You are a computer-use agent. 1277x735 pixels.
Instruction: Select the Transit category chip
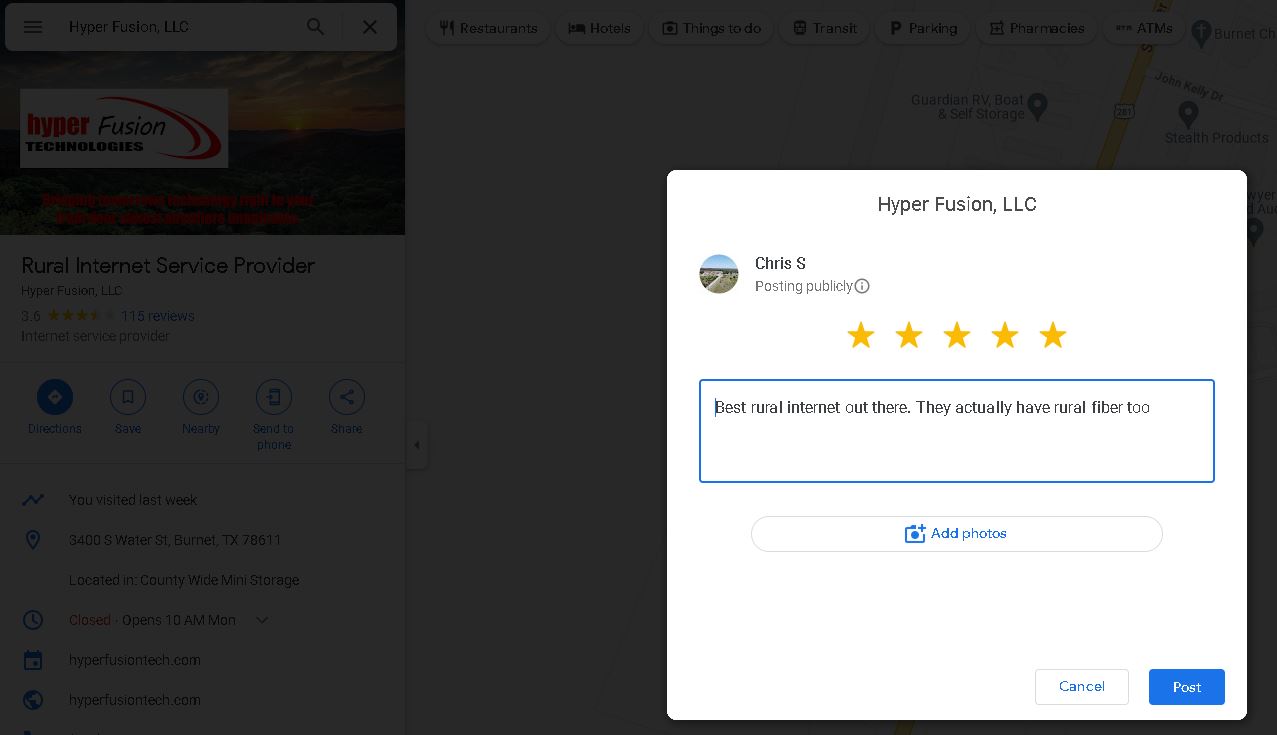coord(824,28)
